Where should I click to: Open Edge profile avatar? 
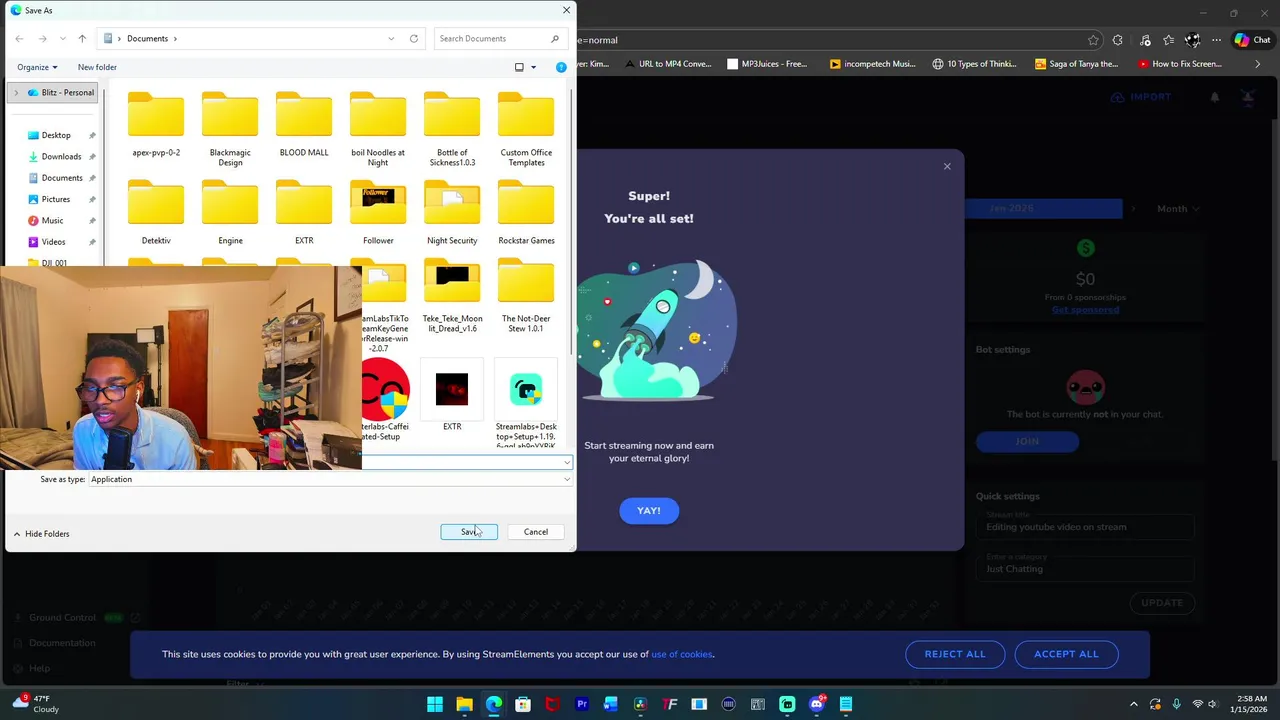pos(1192,40)
